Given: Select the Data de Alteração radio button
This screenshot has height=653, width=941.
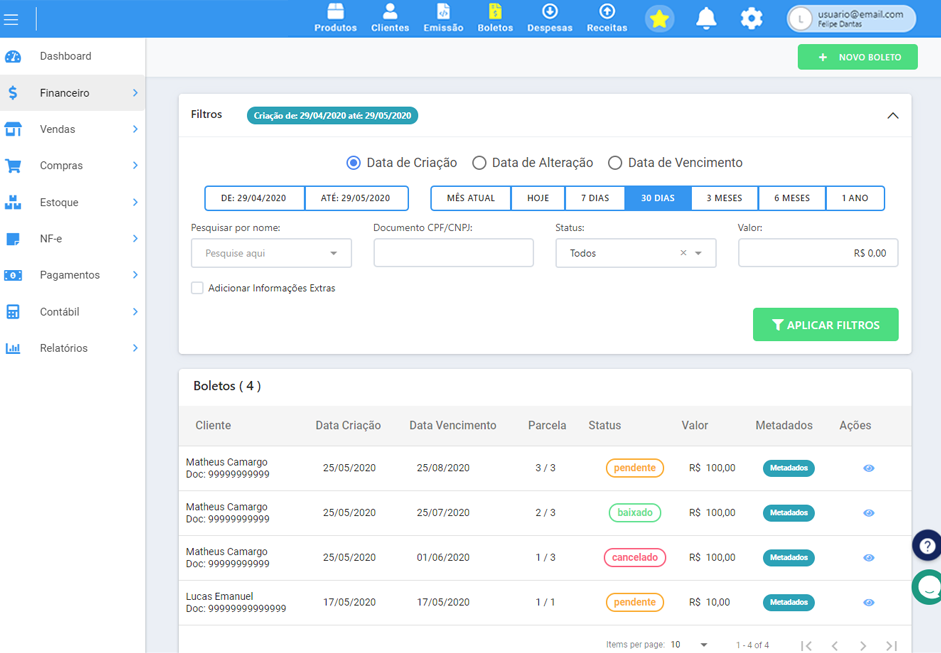Looking at the screenshot, I should coord(480,163).
